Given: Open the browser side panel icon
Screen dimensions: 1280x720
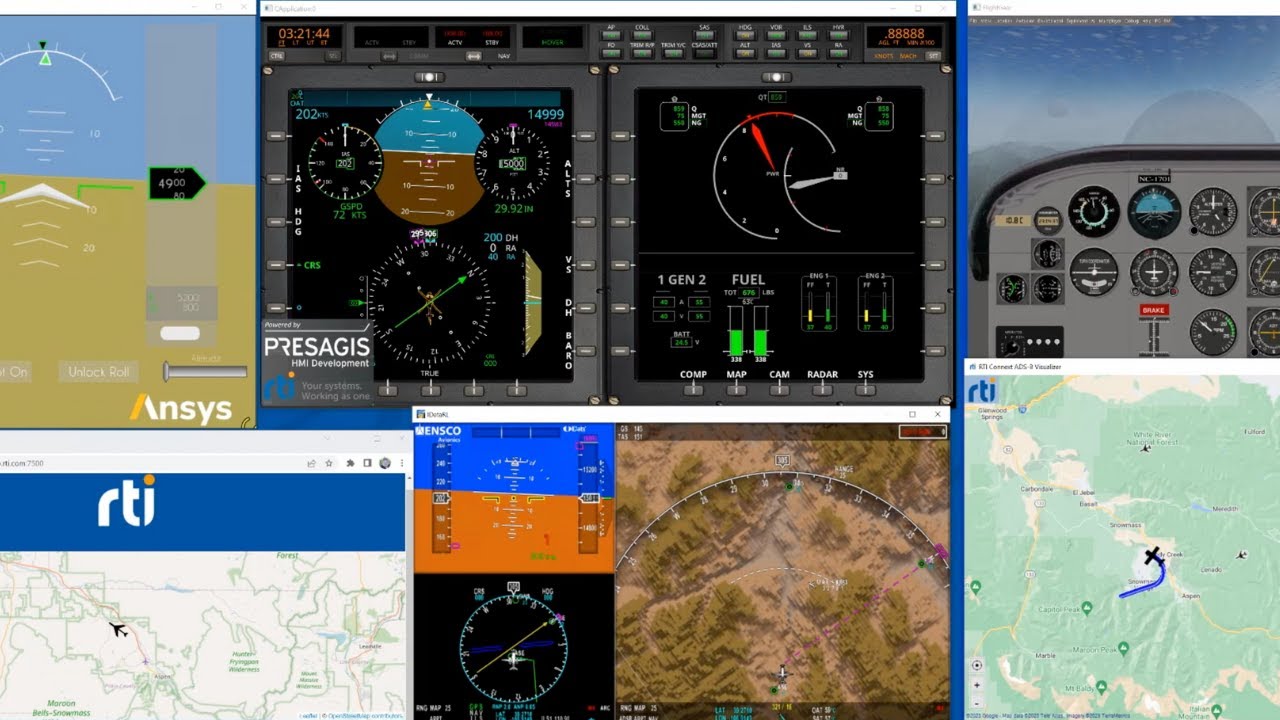Looking at the screenshot, I should pyautogui.click(x=367, y=463).
